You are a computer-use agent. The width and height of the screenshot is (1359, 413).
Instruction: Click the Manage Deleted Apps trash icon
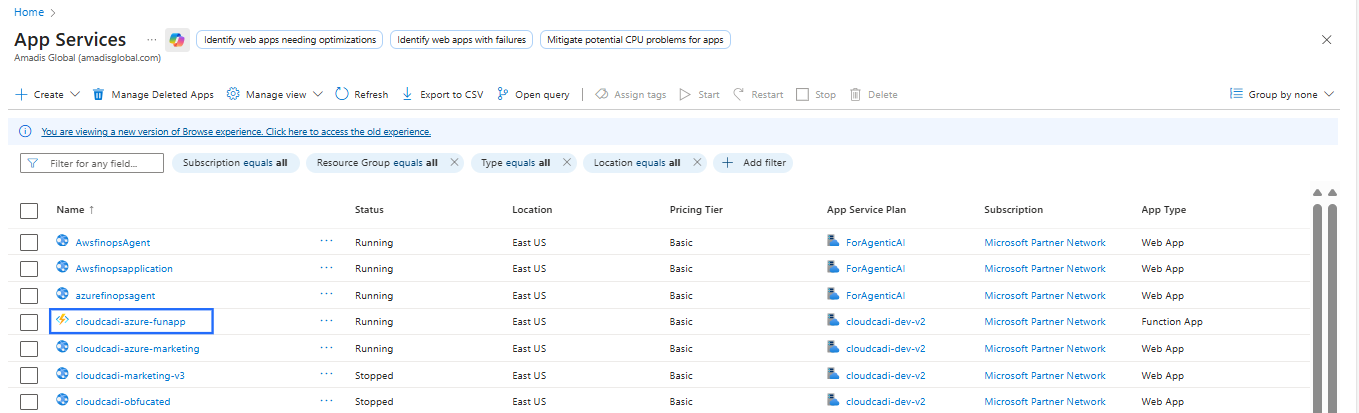(x=99, y=94)
